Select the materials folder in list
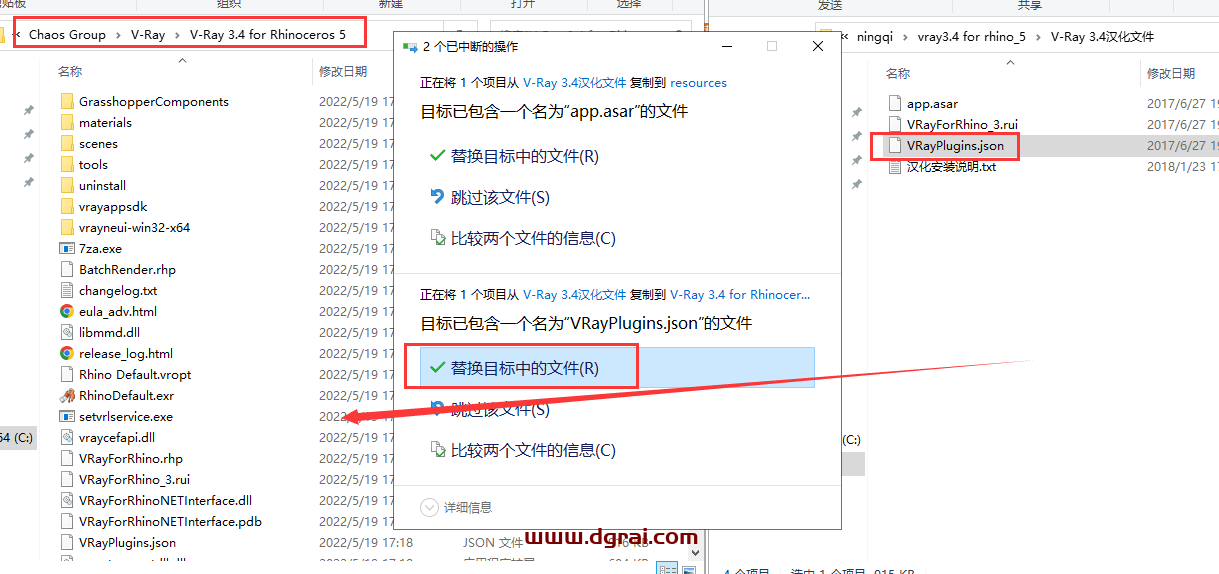The image size is (1219, 574). (x=105, y=123)
